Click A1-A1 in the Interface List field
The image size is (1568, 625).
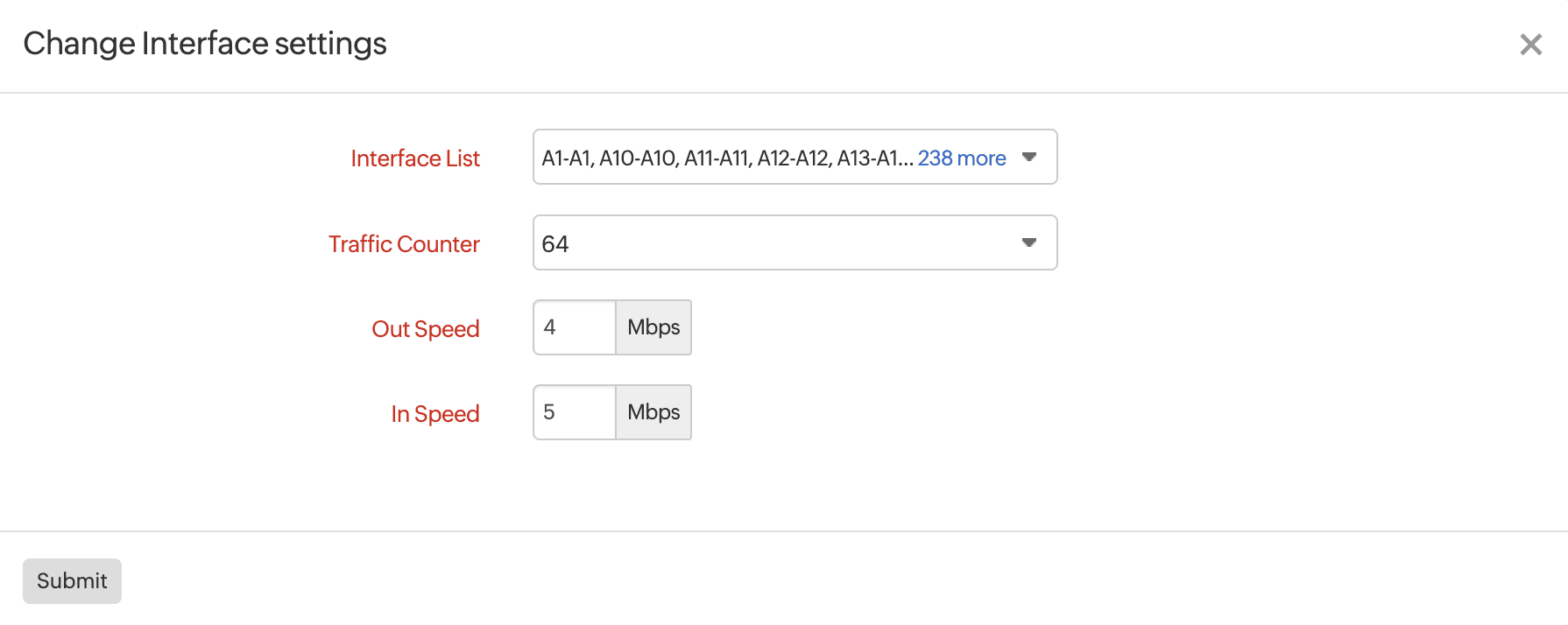point(566,158)
